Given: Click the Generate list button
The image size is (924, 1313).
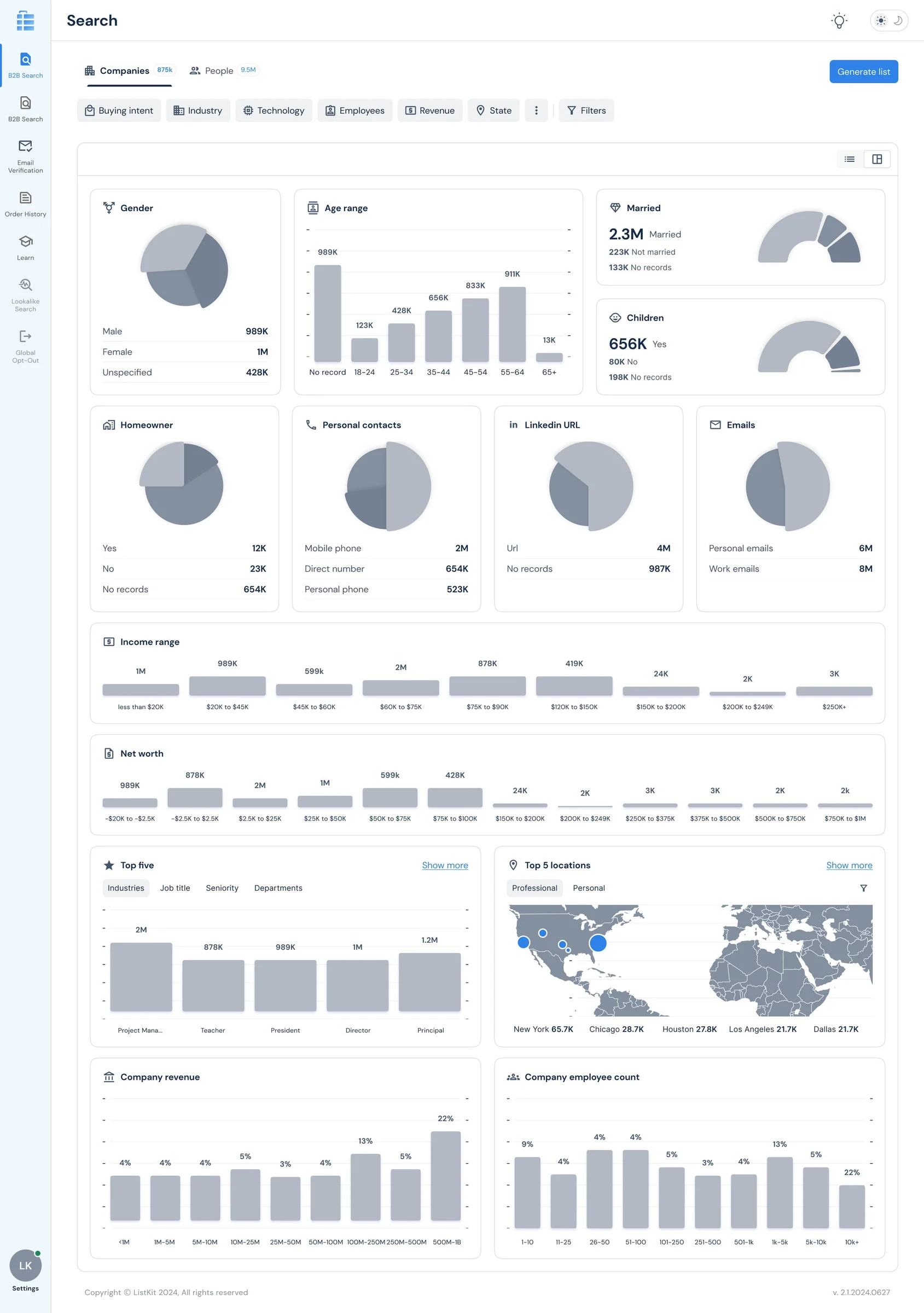Looking at the screenshot, I should pos(863,72).
